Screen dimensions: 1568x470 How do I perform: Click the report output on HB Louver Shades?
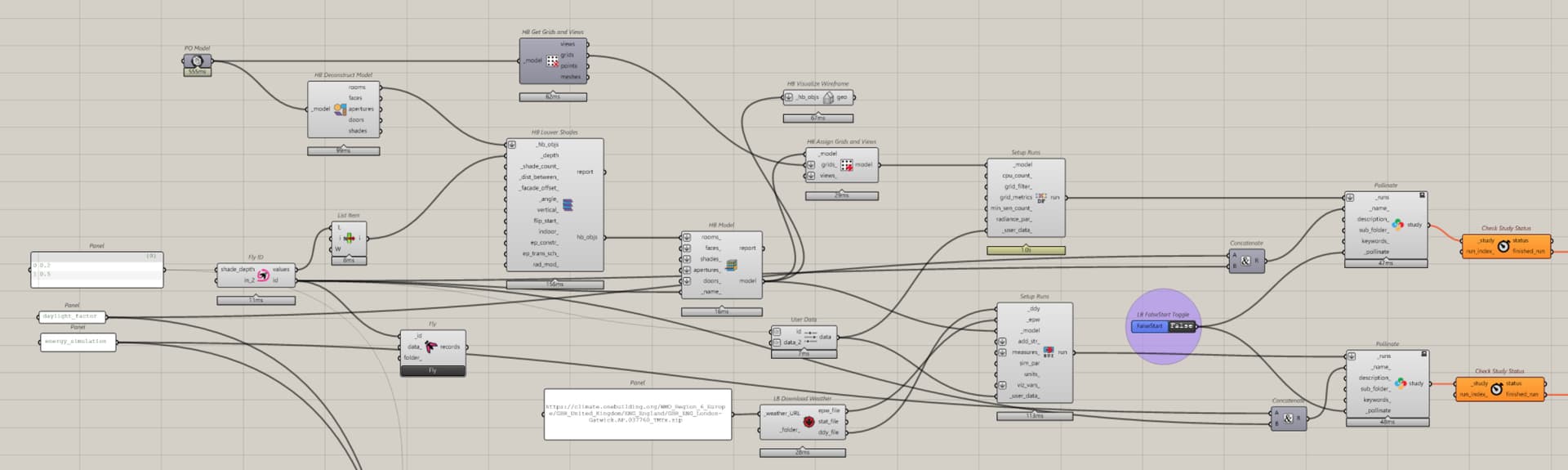[x=585, y=172]
